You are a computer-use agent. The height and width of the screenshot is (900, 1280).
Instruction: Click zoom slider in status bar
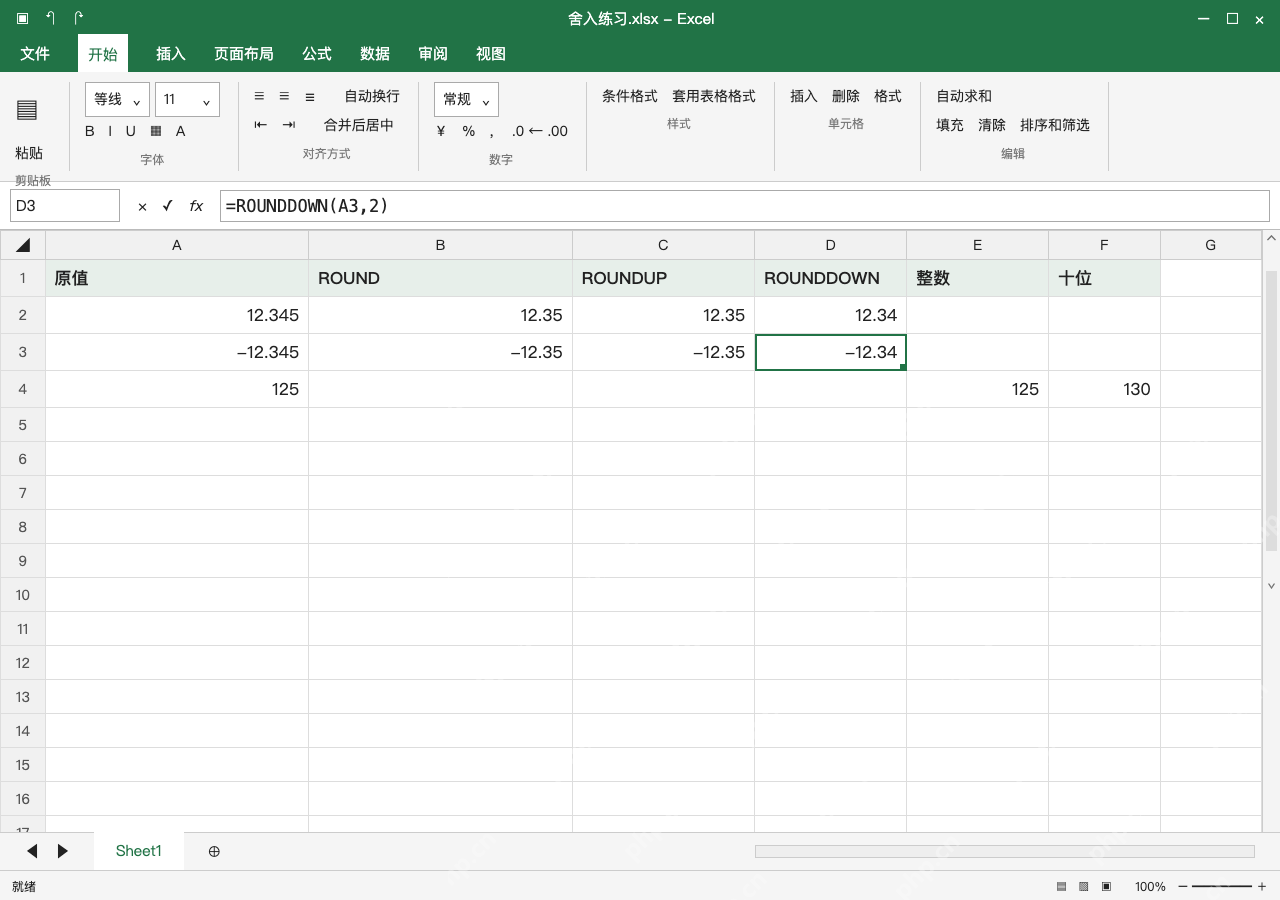[x=1222, y=886]
